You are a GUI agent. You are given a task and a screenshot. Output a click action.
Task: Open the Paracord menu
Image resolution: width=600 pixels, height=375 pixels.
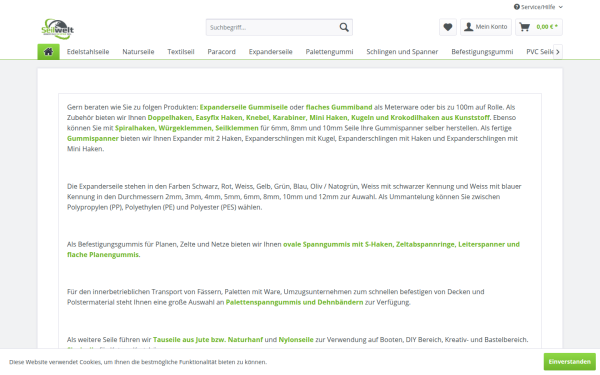(222, 52)
